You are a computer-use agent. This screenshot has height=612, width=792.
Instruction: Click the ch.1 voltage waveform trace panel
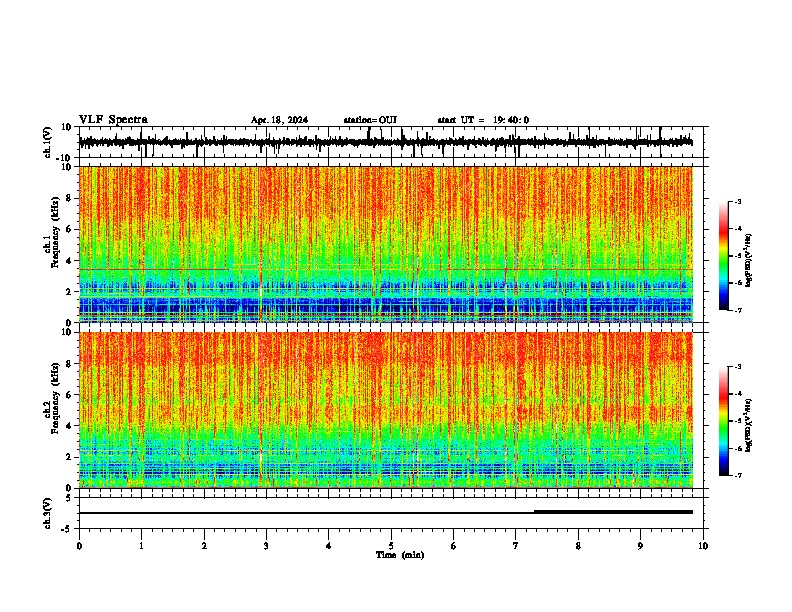391,142
